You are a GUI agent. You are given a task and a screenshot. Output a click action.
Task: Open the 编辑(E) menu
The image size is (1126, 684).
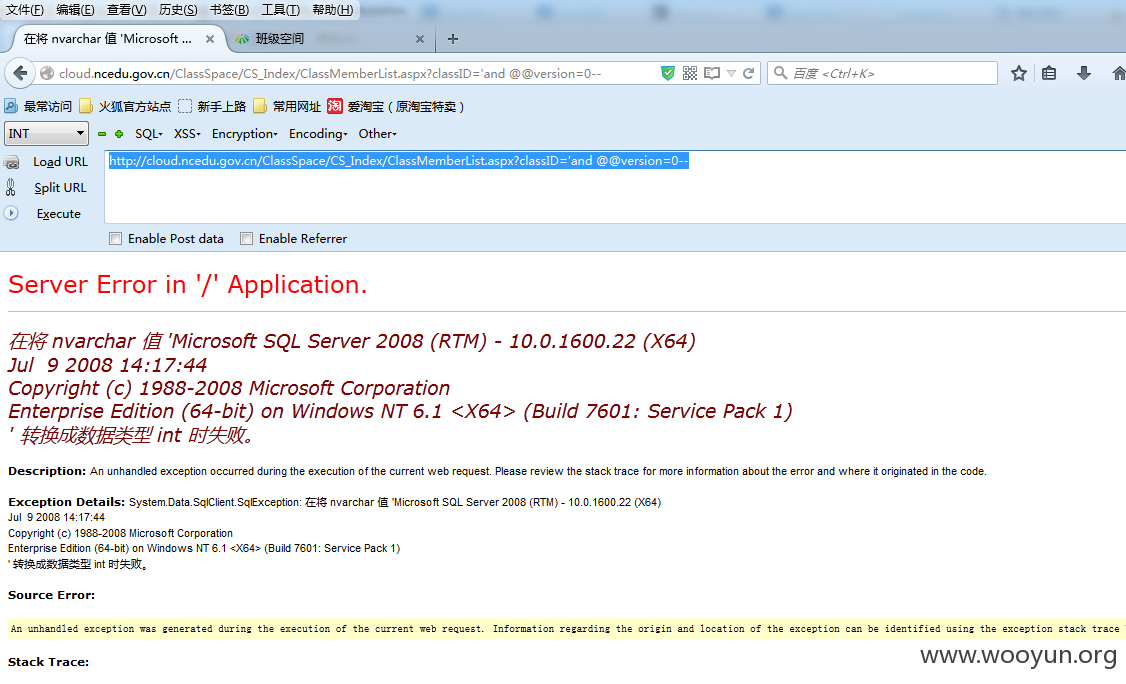pos(75,9)
